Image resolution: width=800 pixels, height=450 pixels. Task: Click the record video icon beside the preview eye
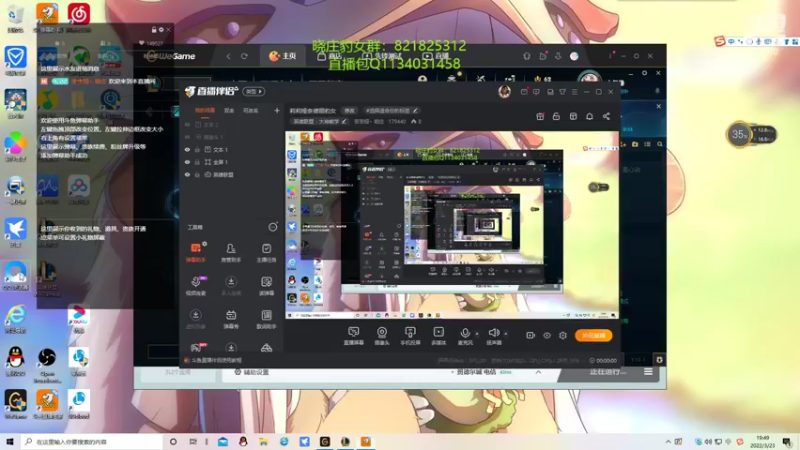(531, 335)
